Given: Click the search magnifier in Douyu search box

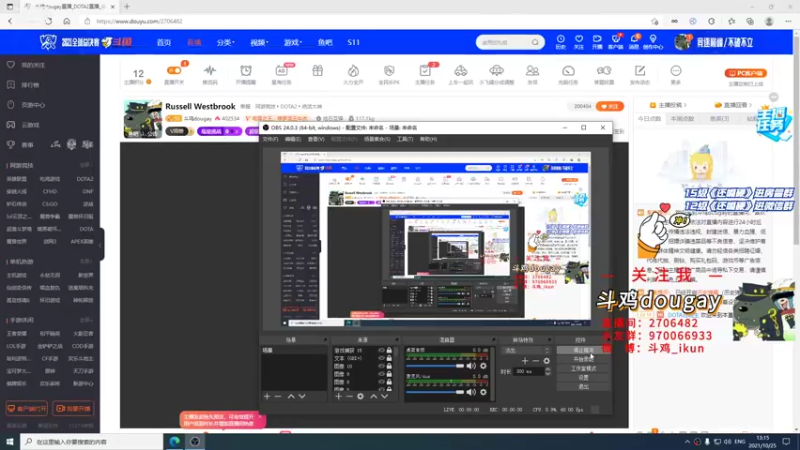Looking at the screenshot, I should click(x=535, y=42).
